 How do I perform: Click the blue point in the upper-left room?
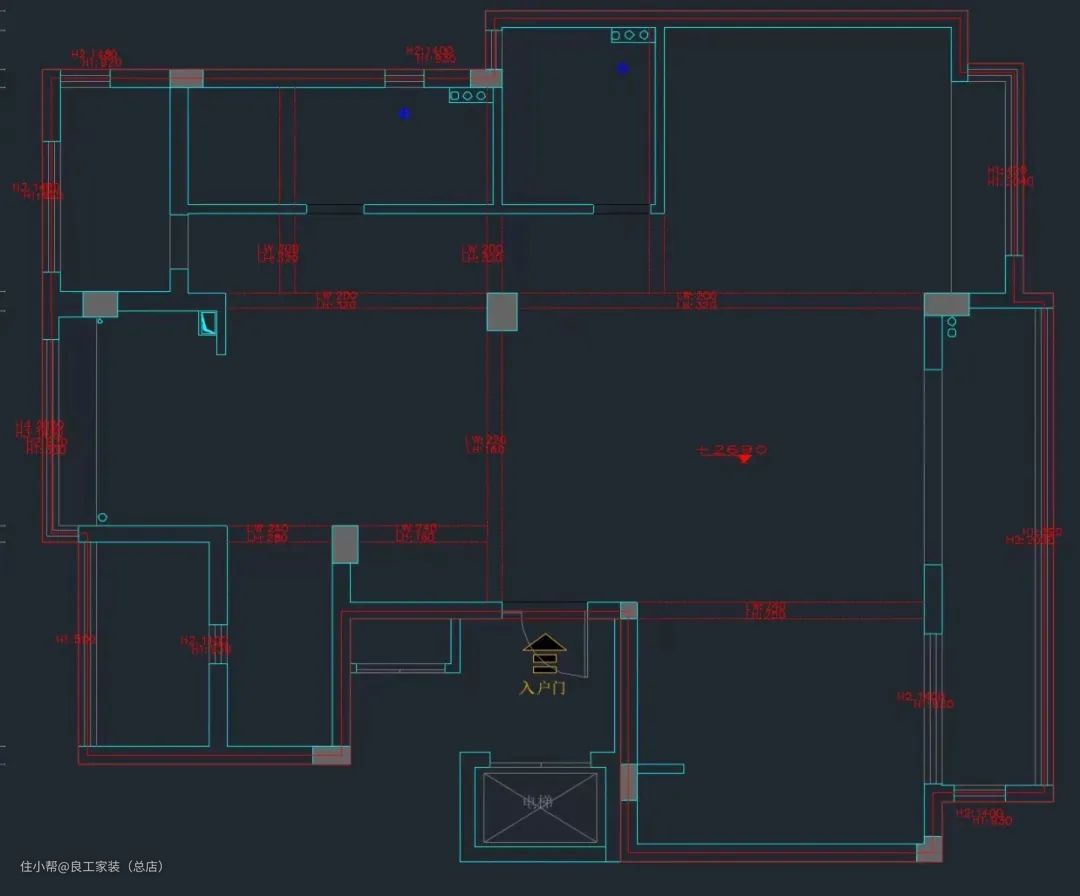405,114
